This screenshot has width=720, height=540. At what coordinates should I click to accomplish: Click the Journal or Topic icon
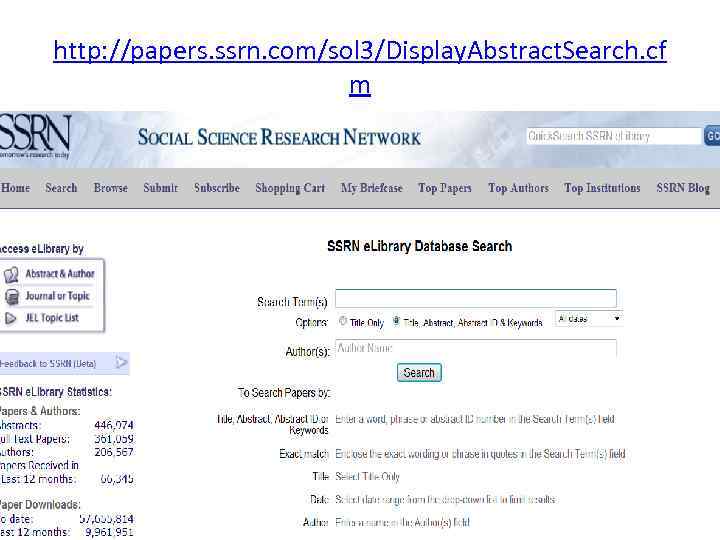(11, 297)
